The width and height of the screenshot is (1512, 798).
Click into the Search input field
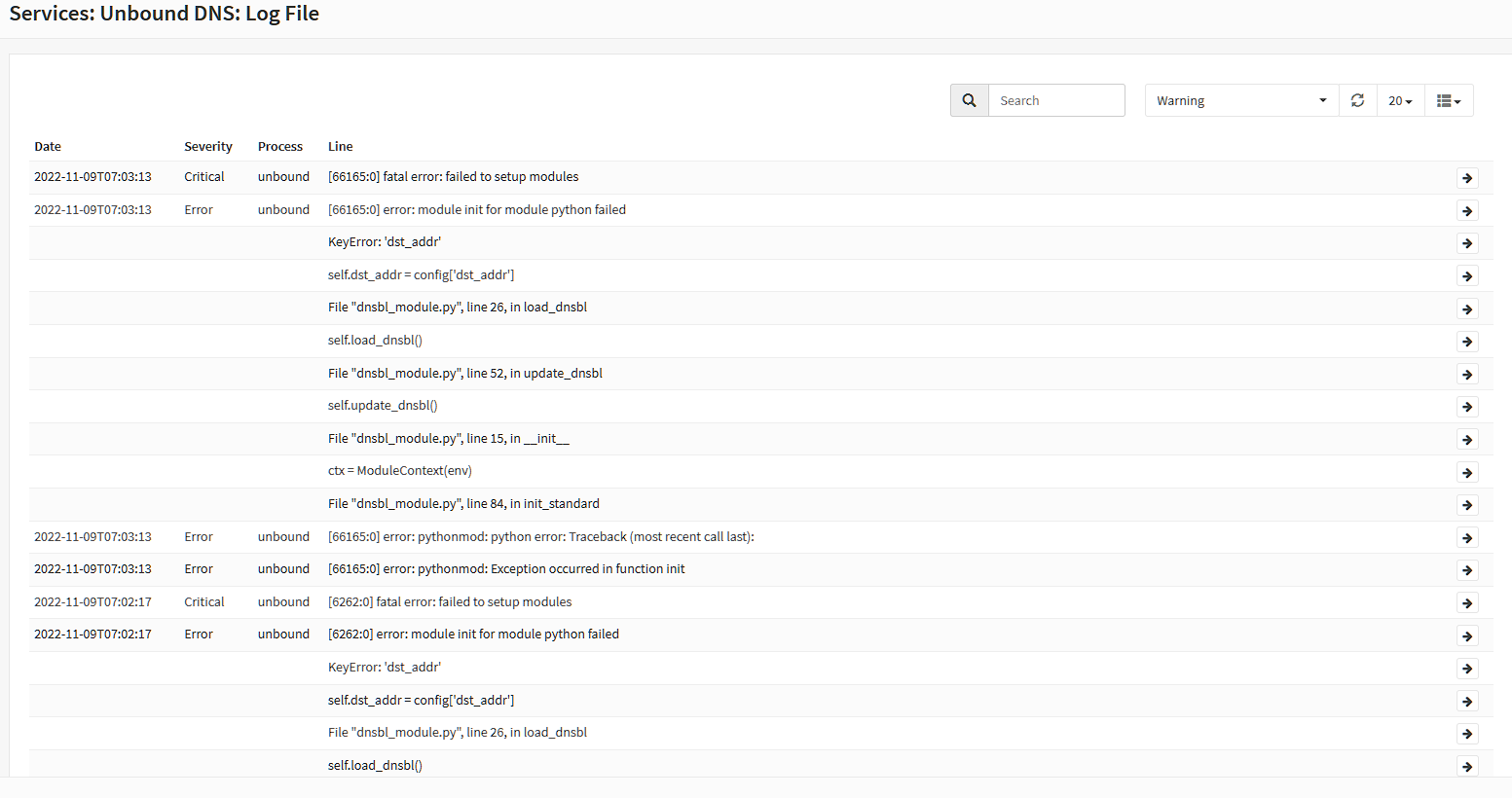coord(1056,100)
